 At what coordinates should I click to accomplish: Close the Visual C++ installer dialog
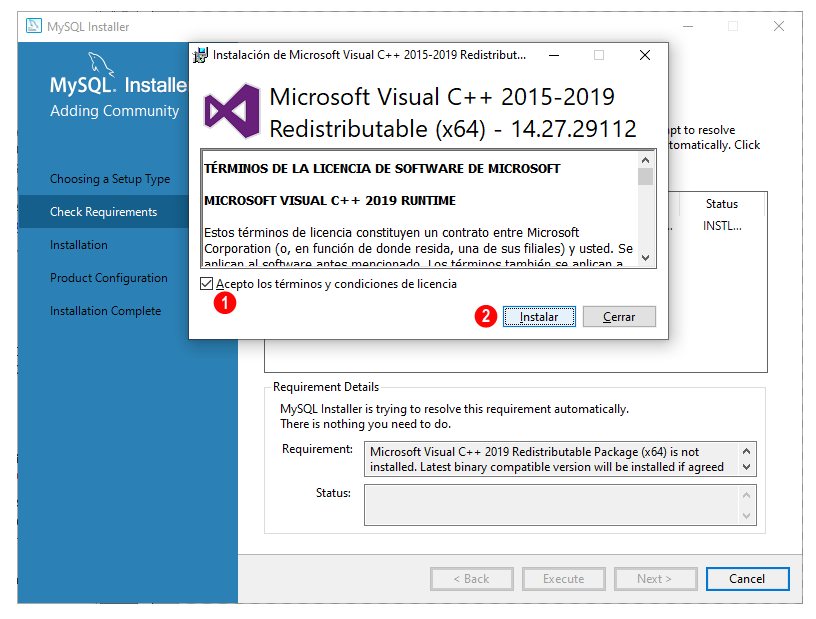[645, 55]
